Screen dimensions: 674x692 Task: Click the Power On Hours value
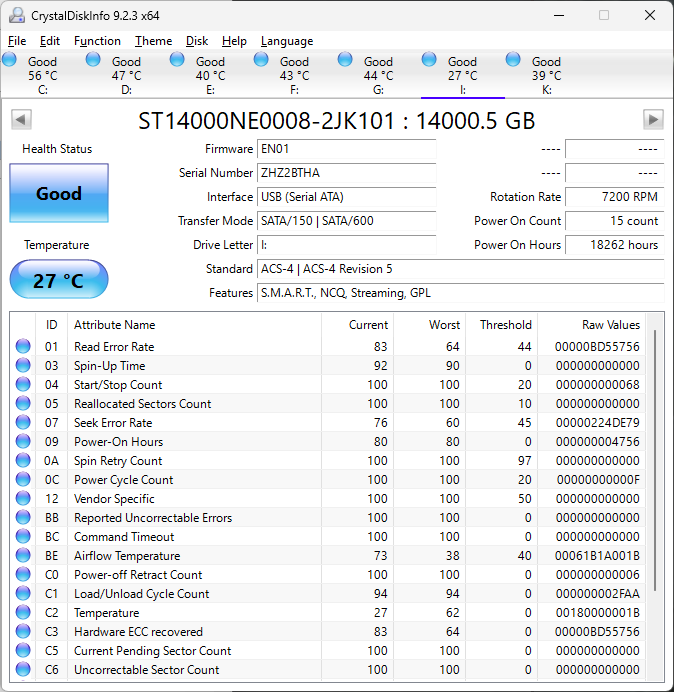pyautogui.click(x=614, y=245)
